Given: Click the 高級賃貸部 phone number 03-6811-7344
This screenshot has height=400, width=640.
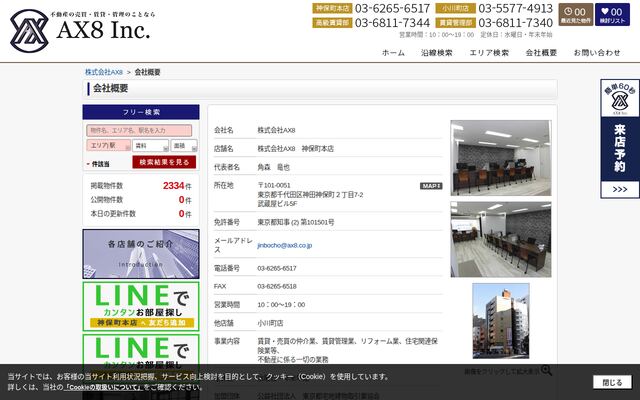Looking at the screenshot, I should tap(392, 23).
